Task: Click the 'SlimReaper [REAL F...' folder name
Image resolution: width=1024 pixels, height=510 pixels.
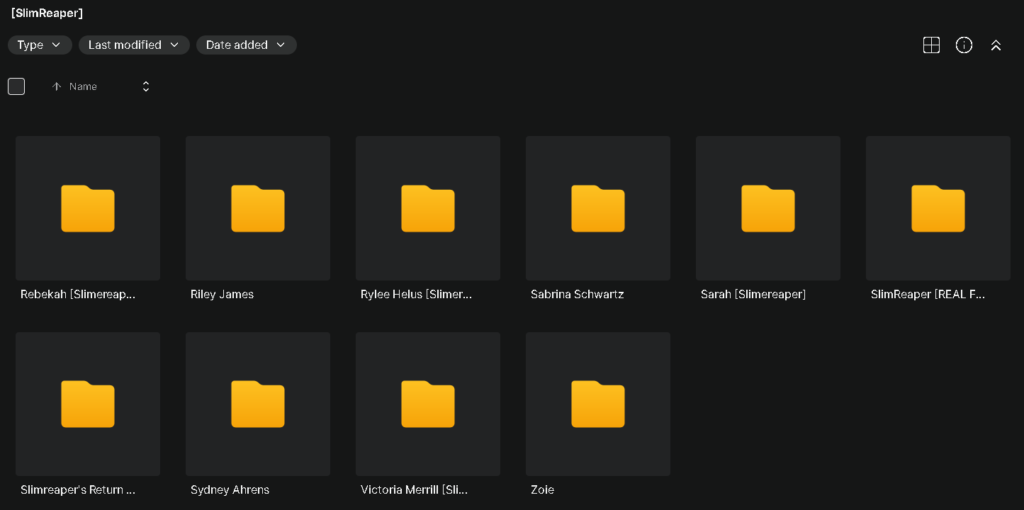Action: (x=928, y=295)
